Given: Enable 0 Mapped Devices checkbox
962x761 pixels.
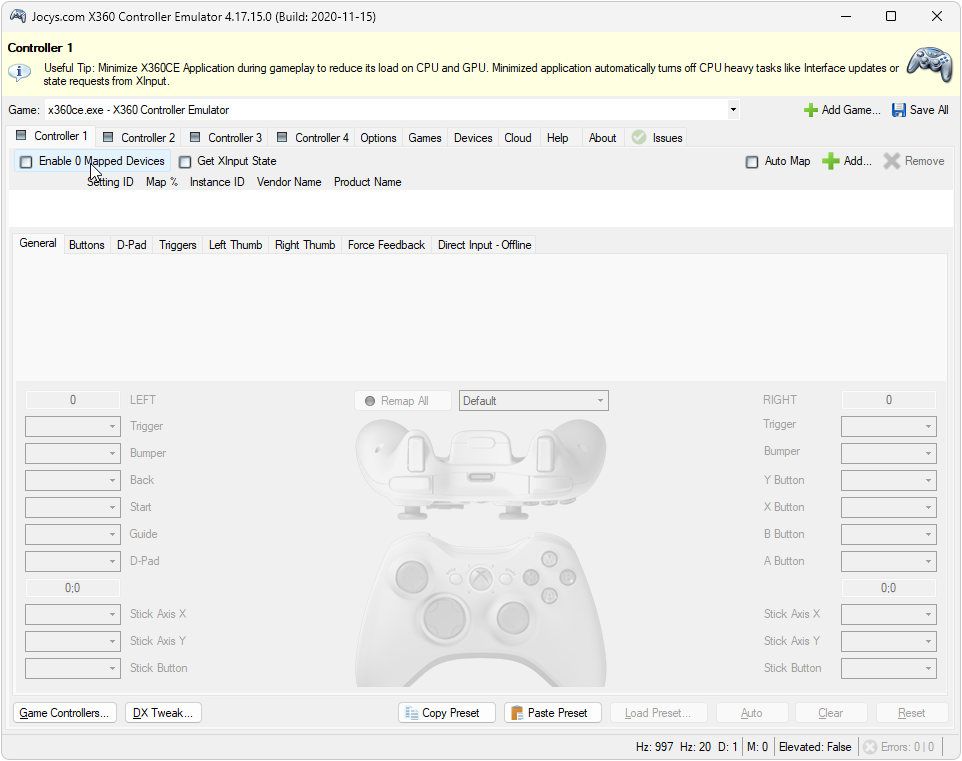Looking at the screenshot, I should (x=26, y=162).
